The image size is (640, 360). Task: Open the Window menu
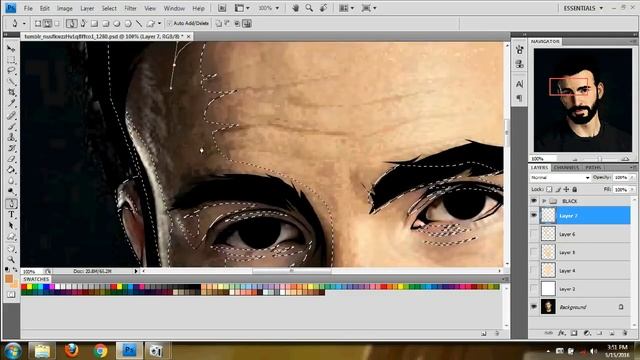pos(174,8)
